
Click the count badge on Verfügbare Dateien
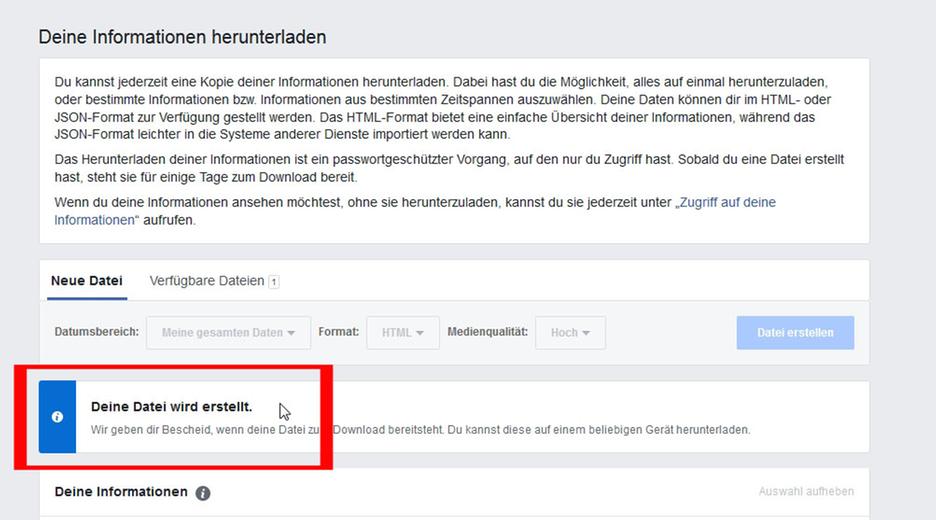tap(273, 281)
